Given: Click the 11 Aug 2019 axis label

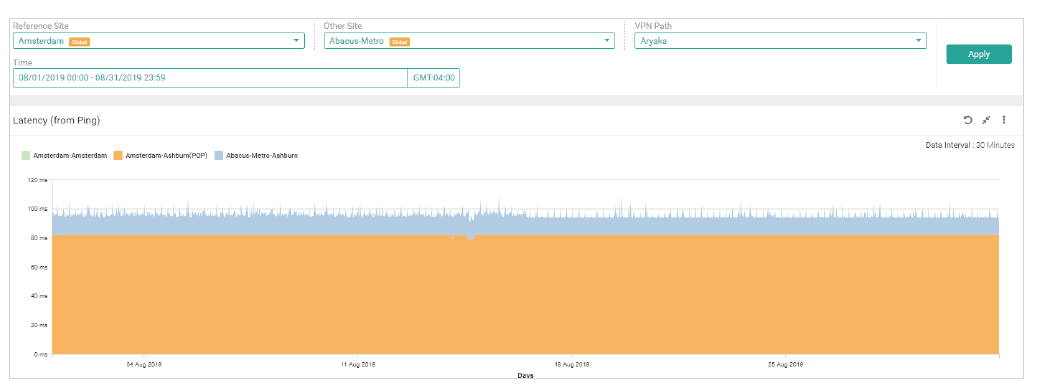Looking at the screenshot, I should [358, 364].
